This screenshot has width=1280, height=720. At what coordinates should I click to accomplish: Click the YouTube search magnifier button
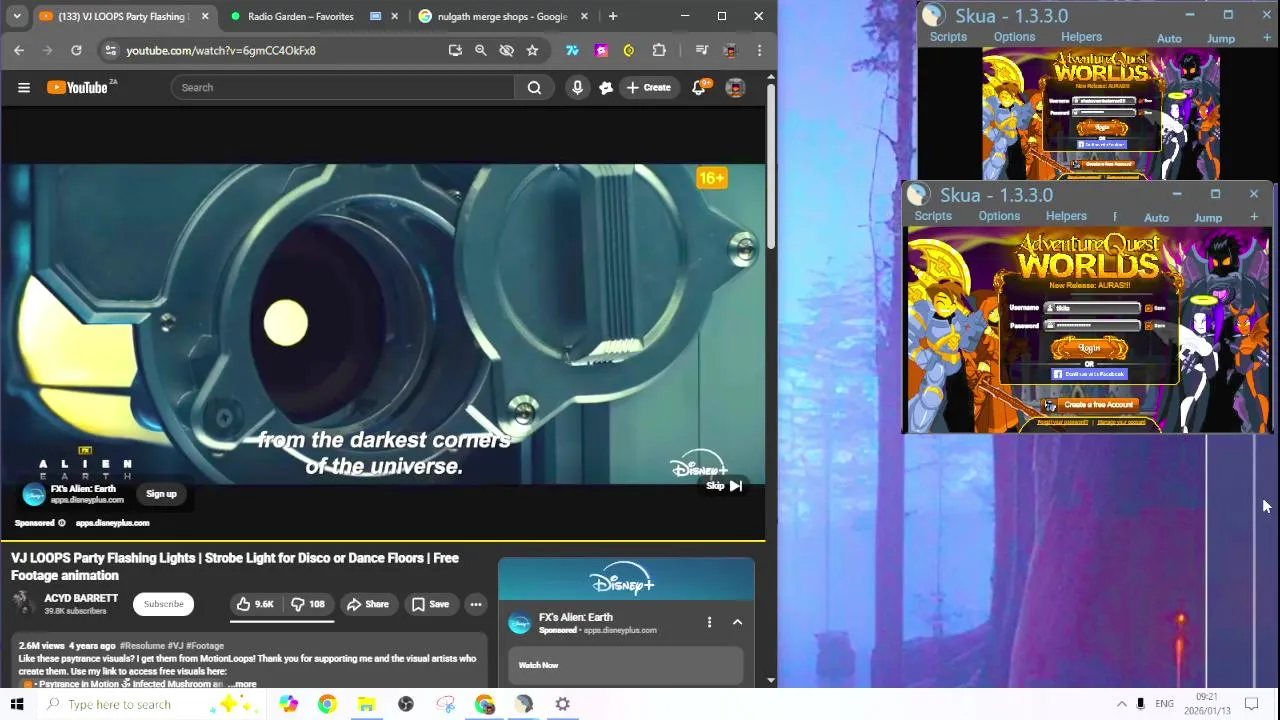(x=534, y=87)
